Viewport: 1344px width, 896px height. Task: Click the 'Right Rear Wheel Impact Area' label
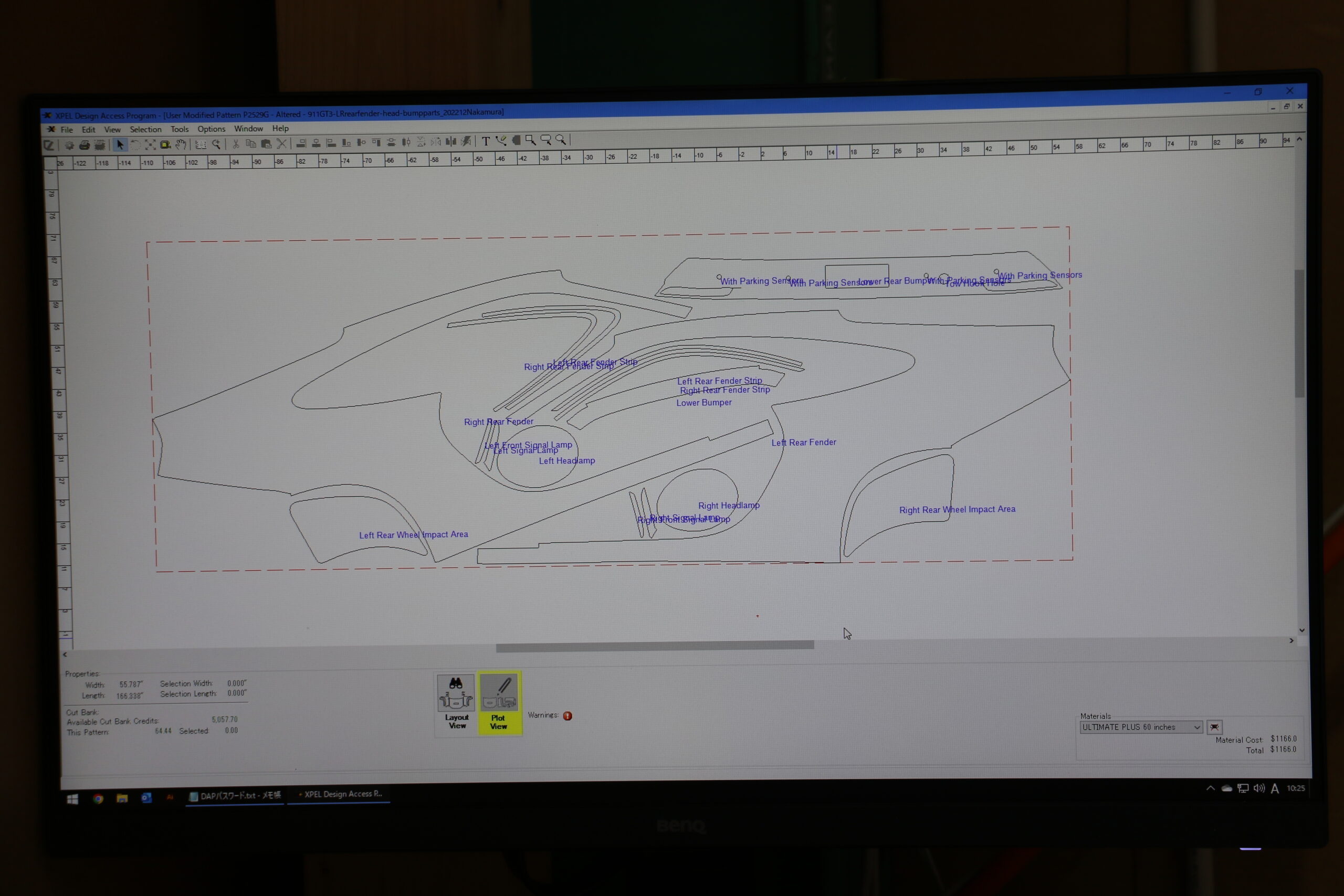pos(957,509)
